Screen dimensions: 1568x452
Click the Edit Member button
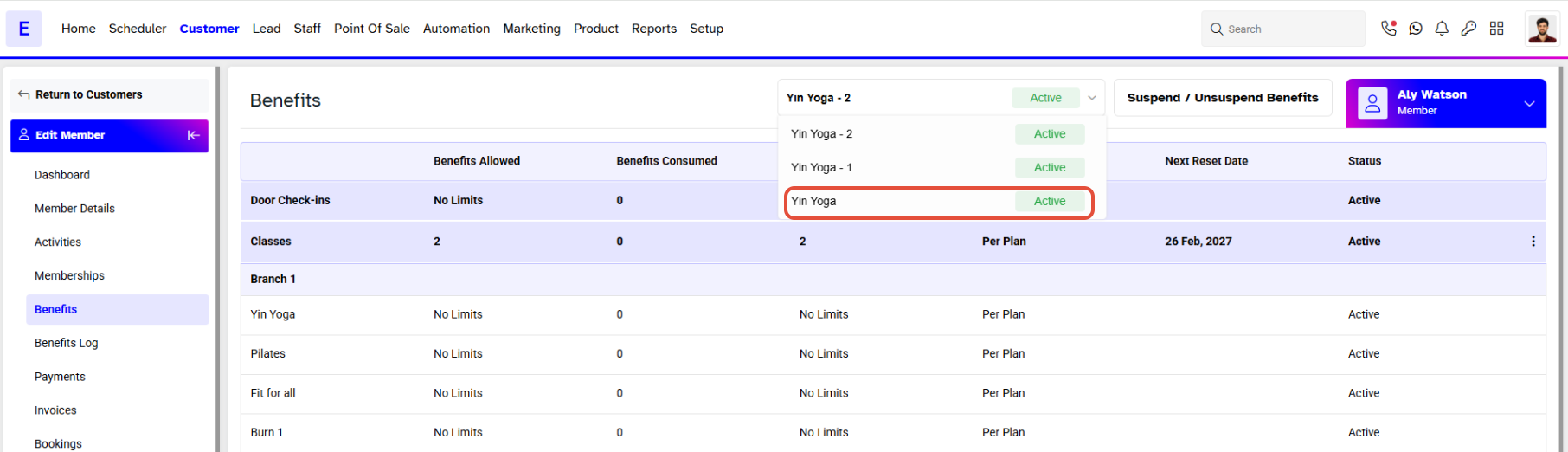tap(109, 136)
